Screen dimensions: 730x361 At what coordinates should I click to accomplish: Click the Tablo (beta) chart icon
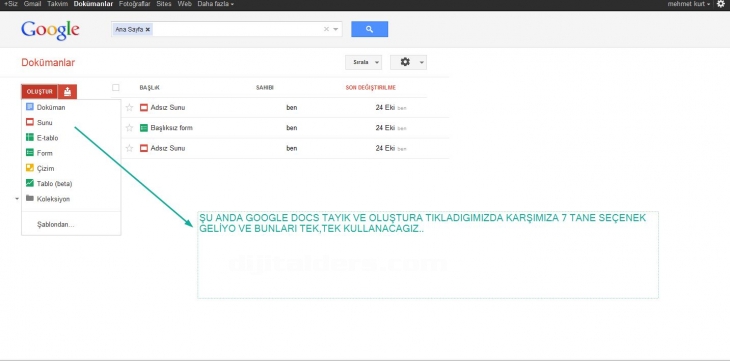tap(30, 183)
